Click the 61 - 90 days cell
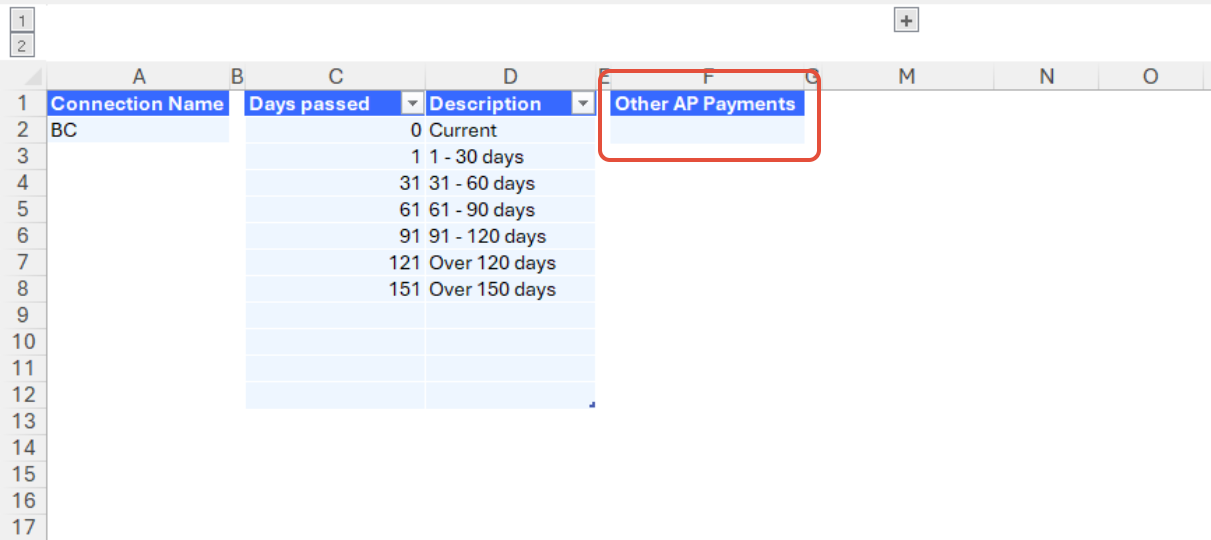 click(x=510, y=210)
